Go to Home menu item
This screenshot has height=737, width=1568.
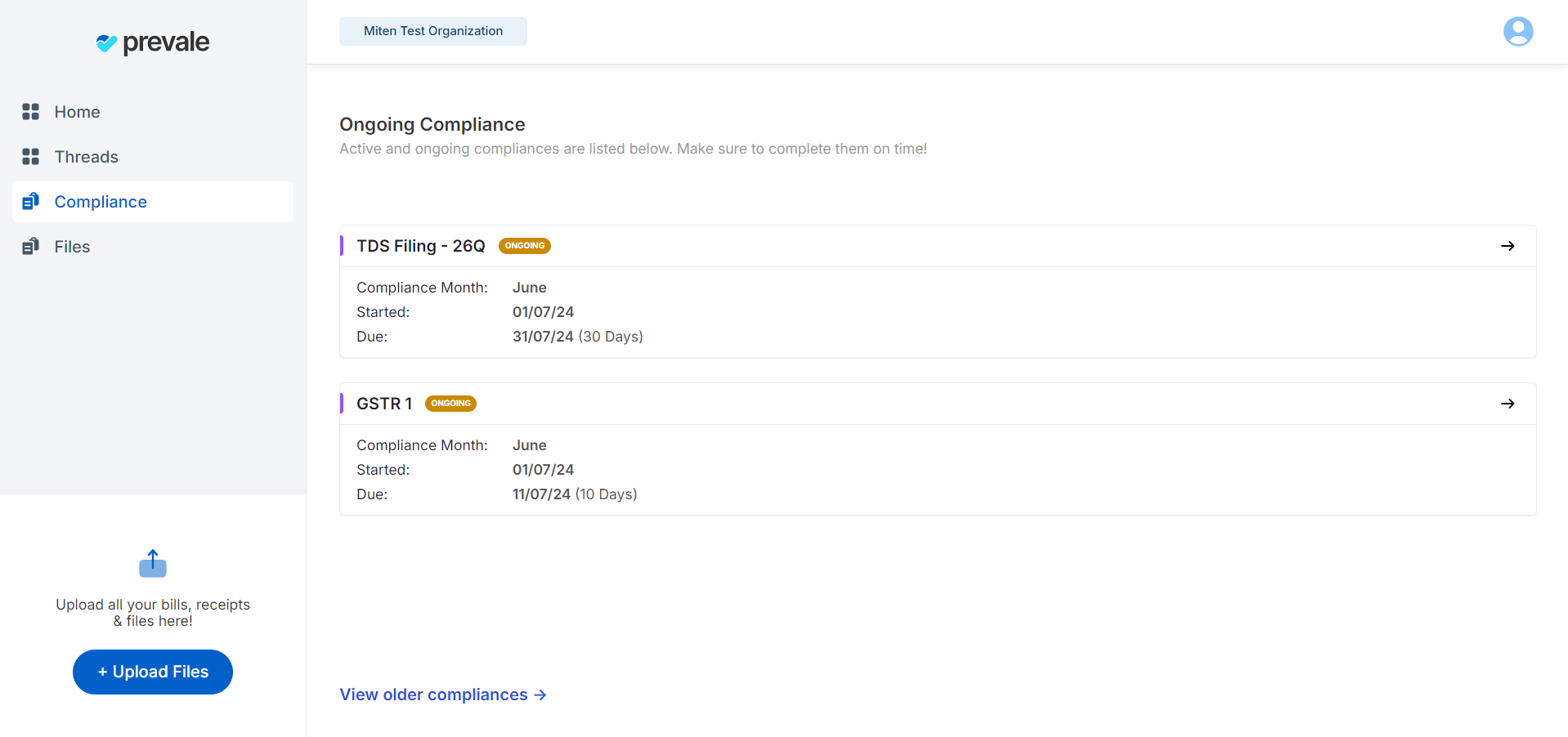[77, 112]
